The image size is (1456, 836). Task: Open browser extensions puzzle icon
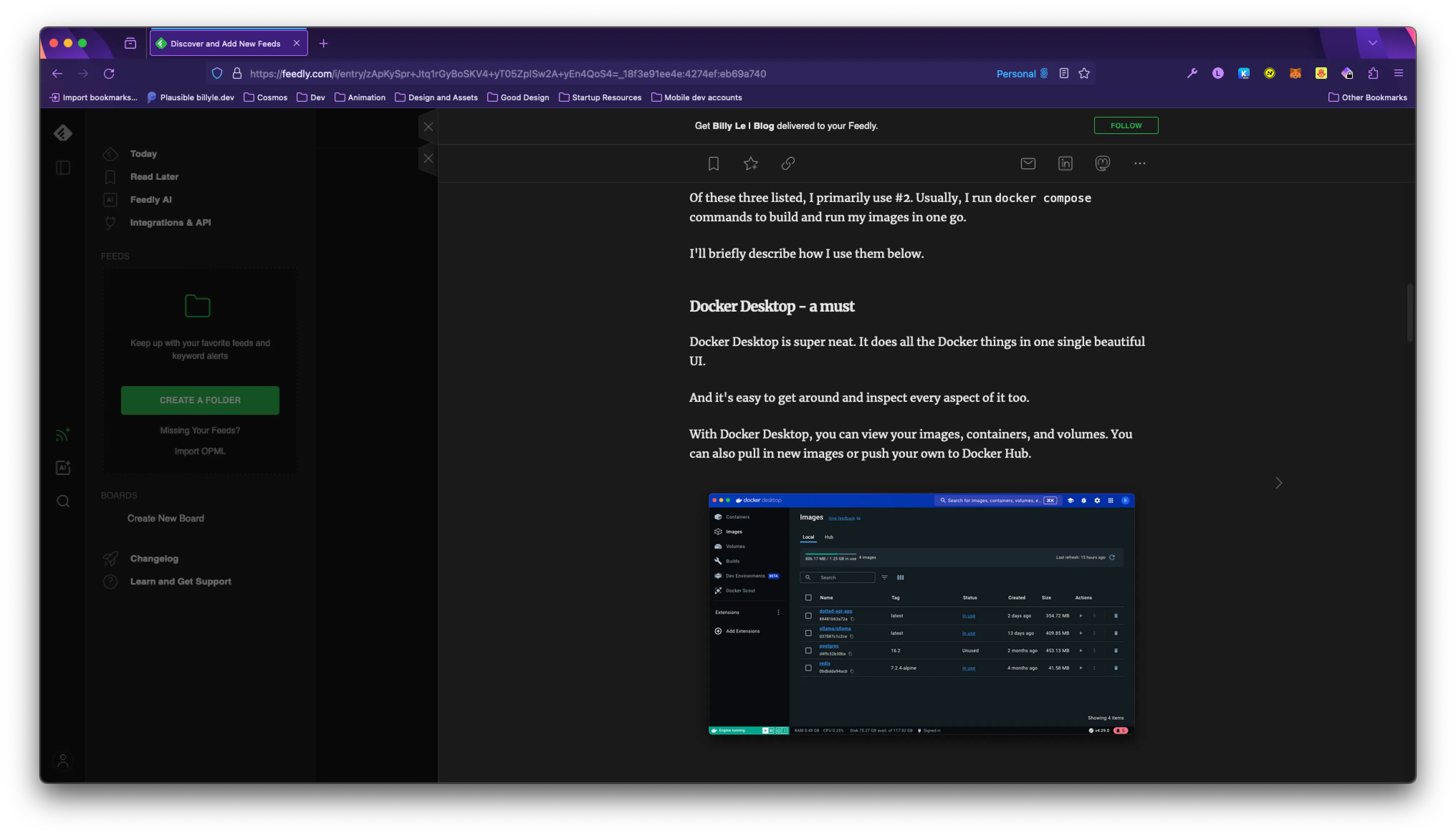pos(1373,73)
